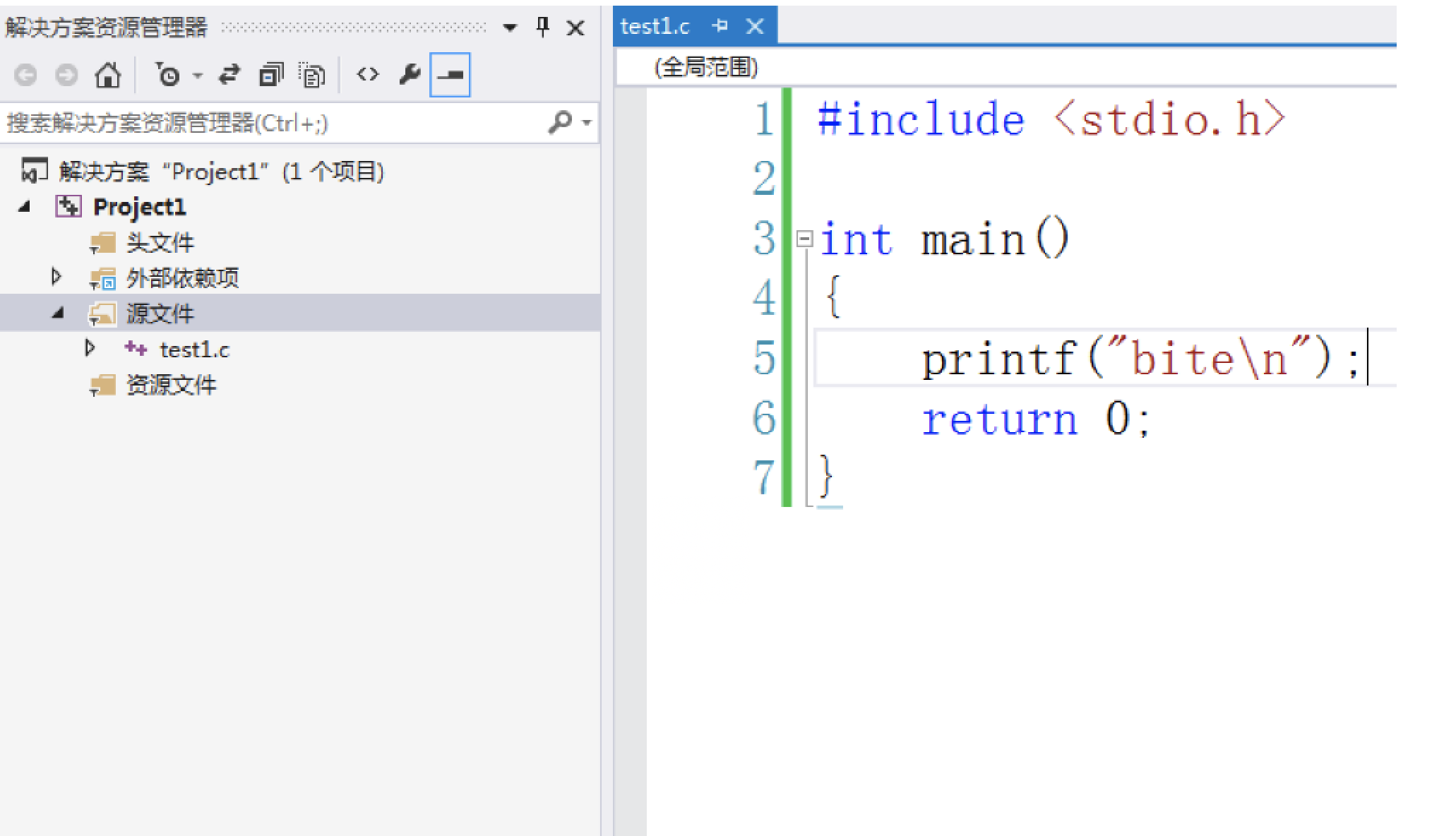Screen dimensions: 1456x836
Task: Sync with active document icon
Action: (229, 75)
